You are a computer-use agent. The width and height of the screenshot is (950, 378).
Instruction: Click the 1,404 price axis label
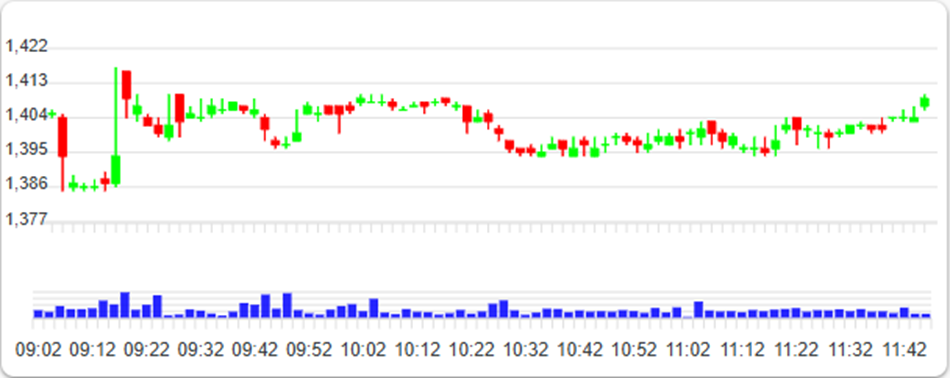[x=26, y=114]
